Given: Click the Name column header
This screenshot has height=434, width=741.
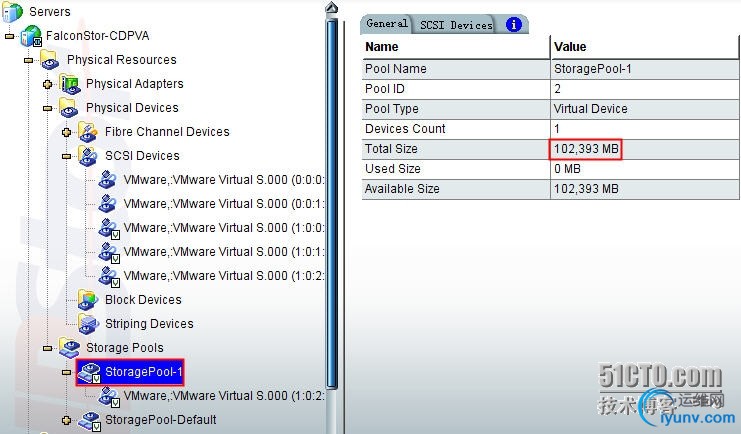Looking at the screenshot, I should (456, 47).
